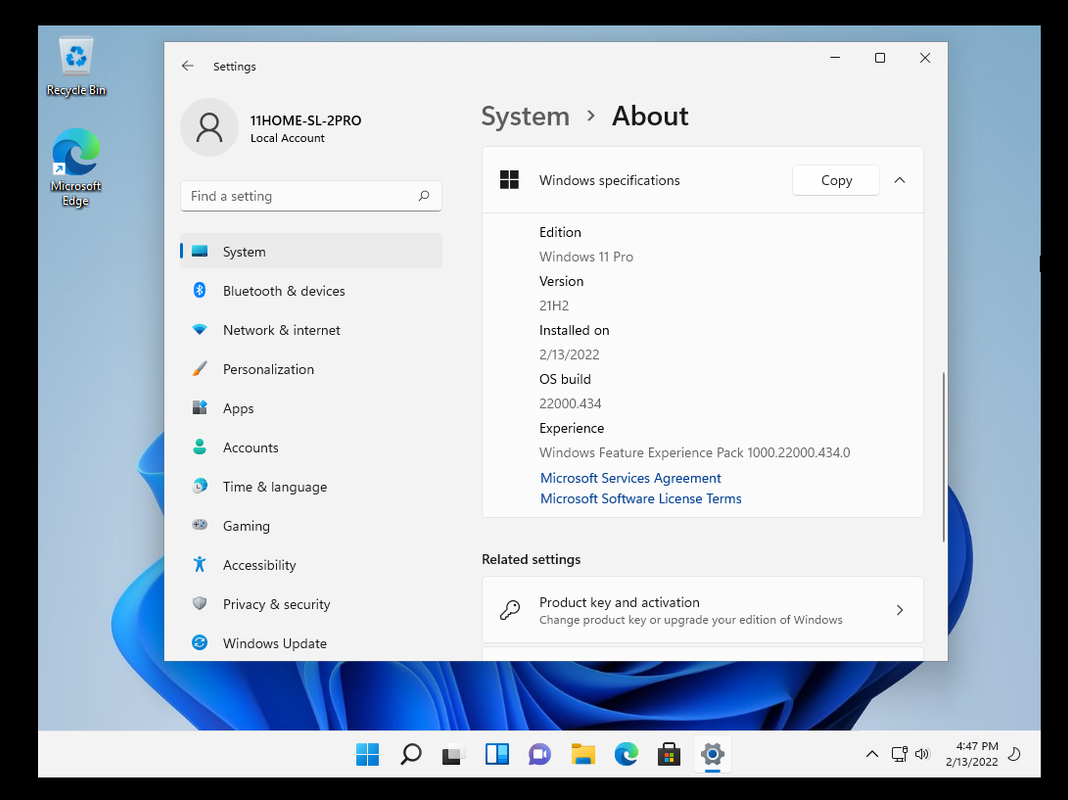Open Microsoft Edge desktop shortcut
Screen dimensions: 1068x800
pos(76,167)
